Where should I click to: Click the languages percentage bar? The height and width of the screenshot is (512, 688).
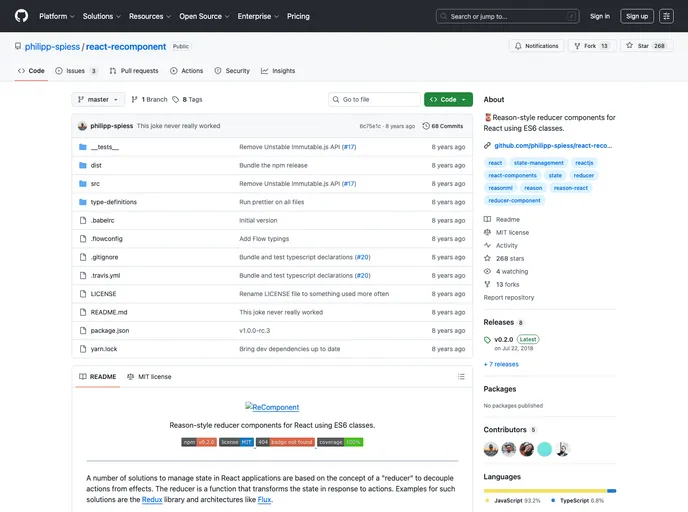[x=550, y=491]
